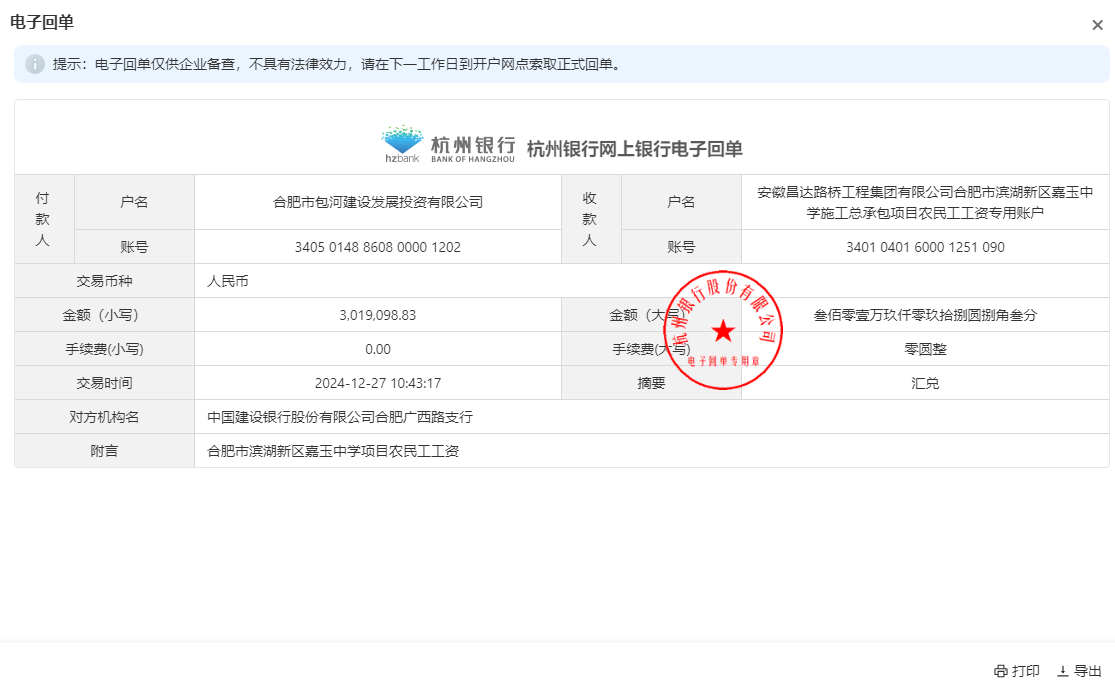The width and height of the screenshot is (1115, 680).
Task: Click the payee name starting 安徽昌达路桥工程集团
Action: coord(925,202)
